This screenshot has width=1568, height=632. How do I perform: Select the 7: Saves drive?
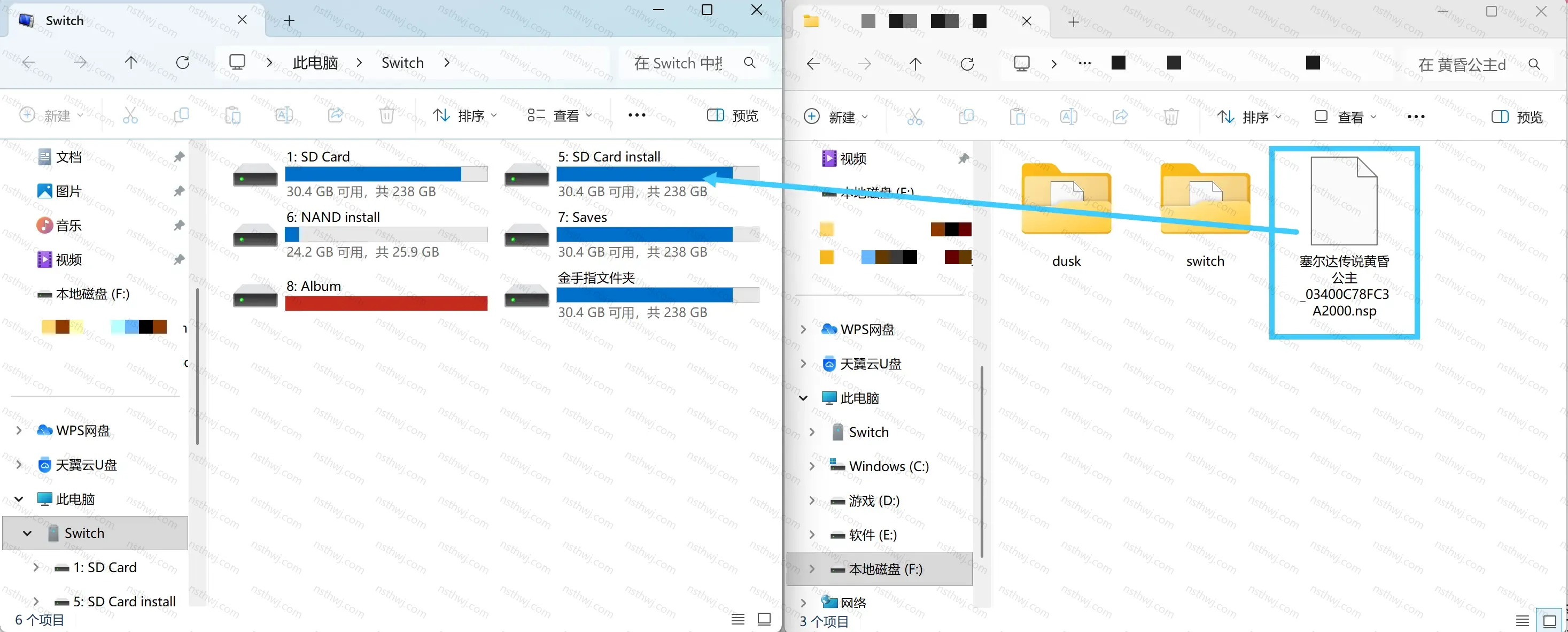click(x=631, y=234)
